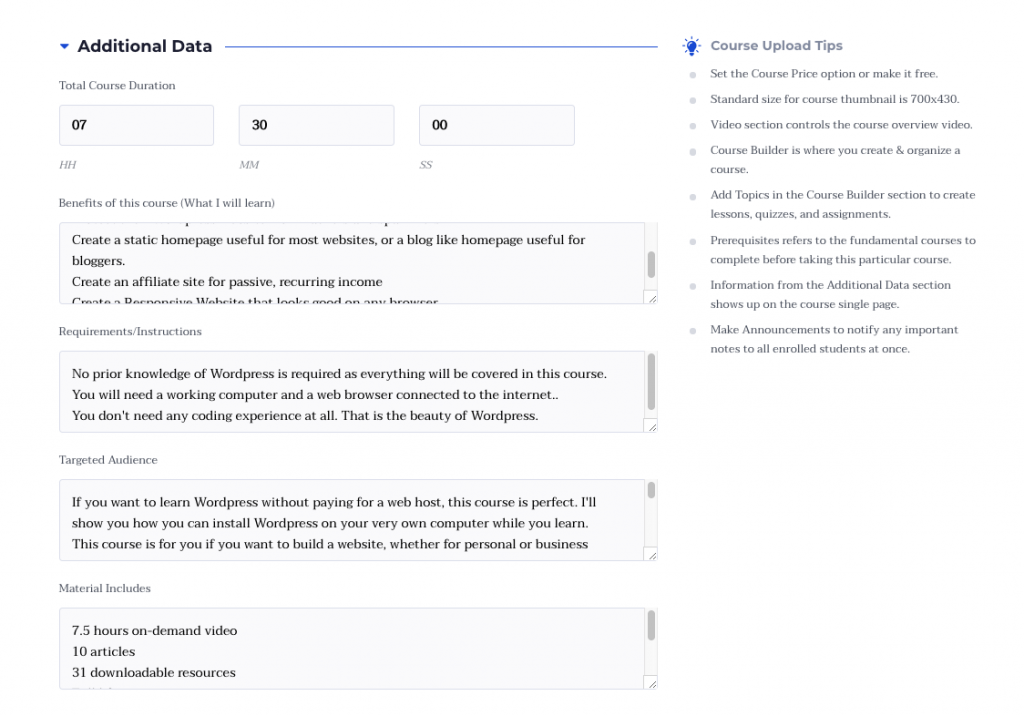Click the lightbulb Course Upload Tips icon

tap(691, 46)
